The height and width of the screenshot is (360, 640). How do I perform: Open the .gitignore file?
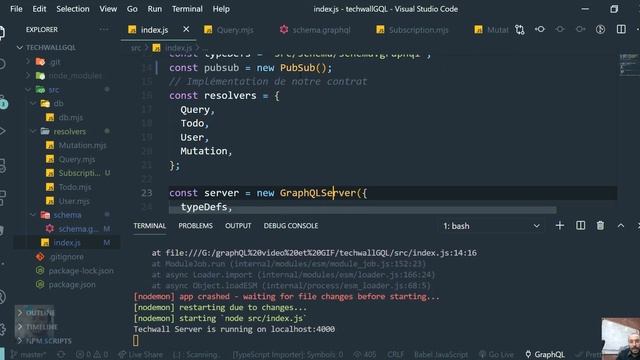point(67,257)
